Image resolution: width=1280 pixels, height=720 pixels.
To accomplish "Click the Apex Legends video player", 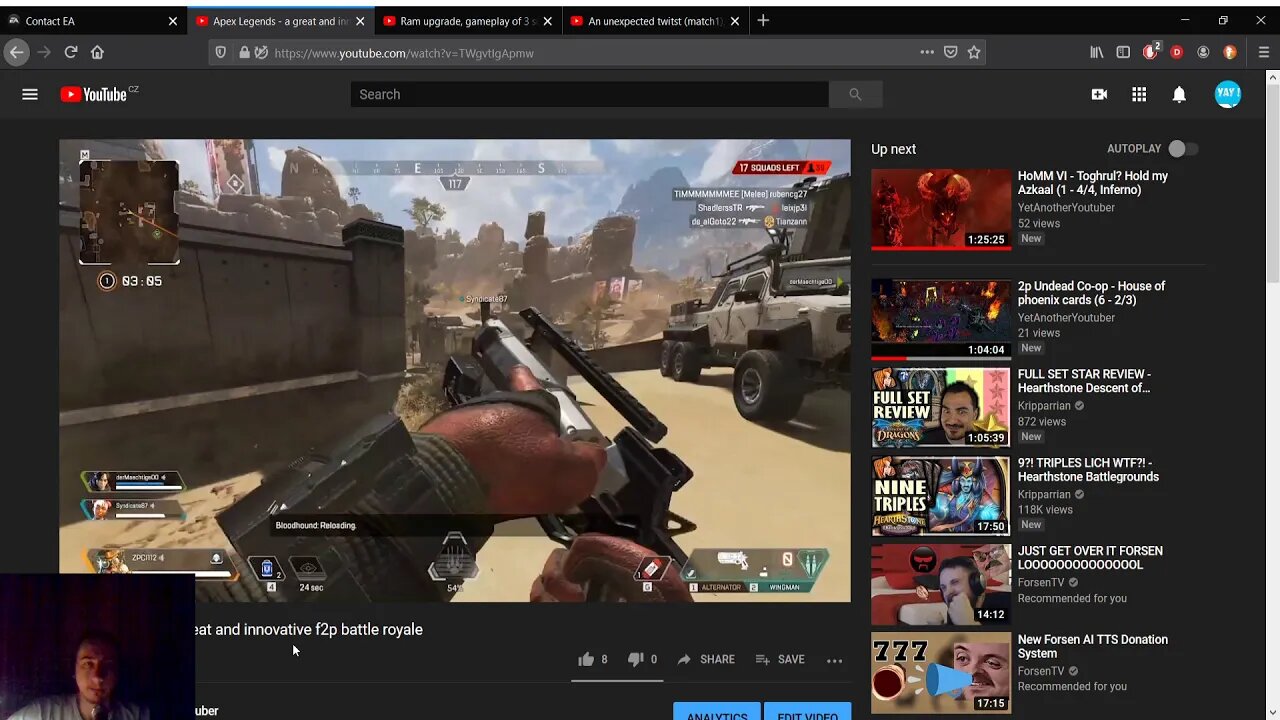I will coord(455,370).
